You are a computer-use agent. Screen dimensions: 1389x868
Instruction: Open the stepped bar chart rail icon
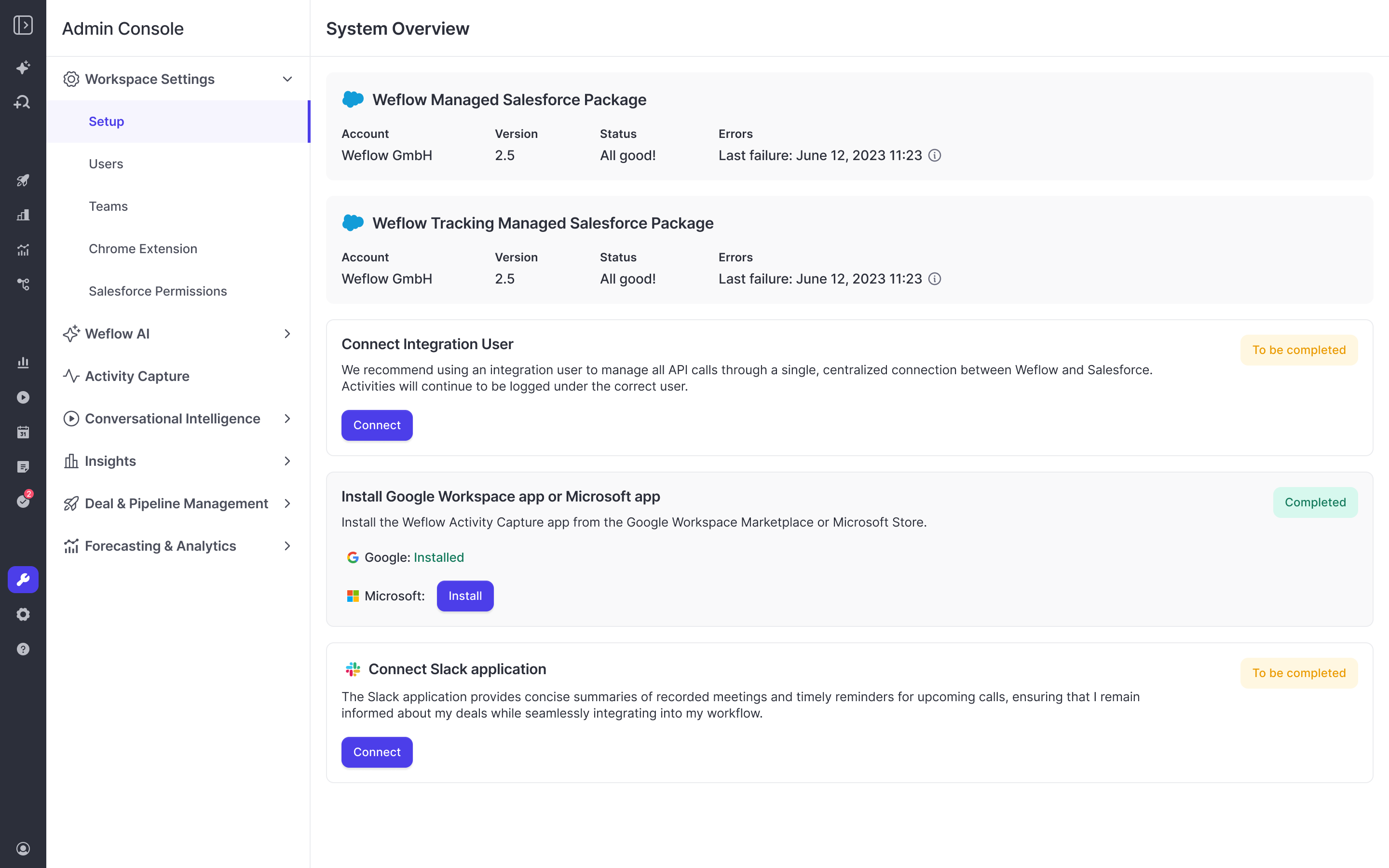[23, 215]
